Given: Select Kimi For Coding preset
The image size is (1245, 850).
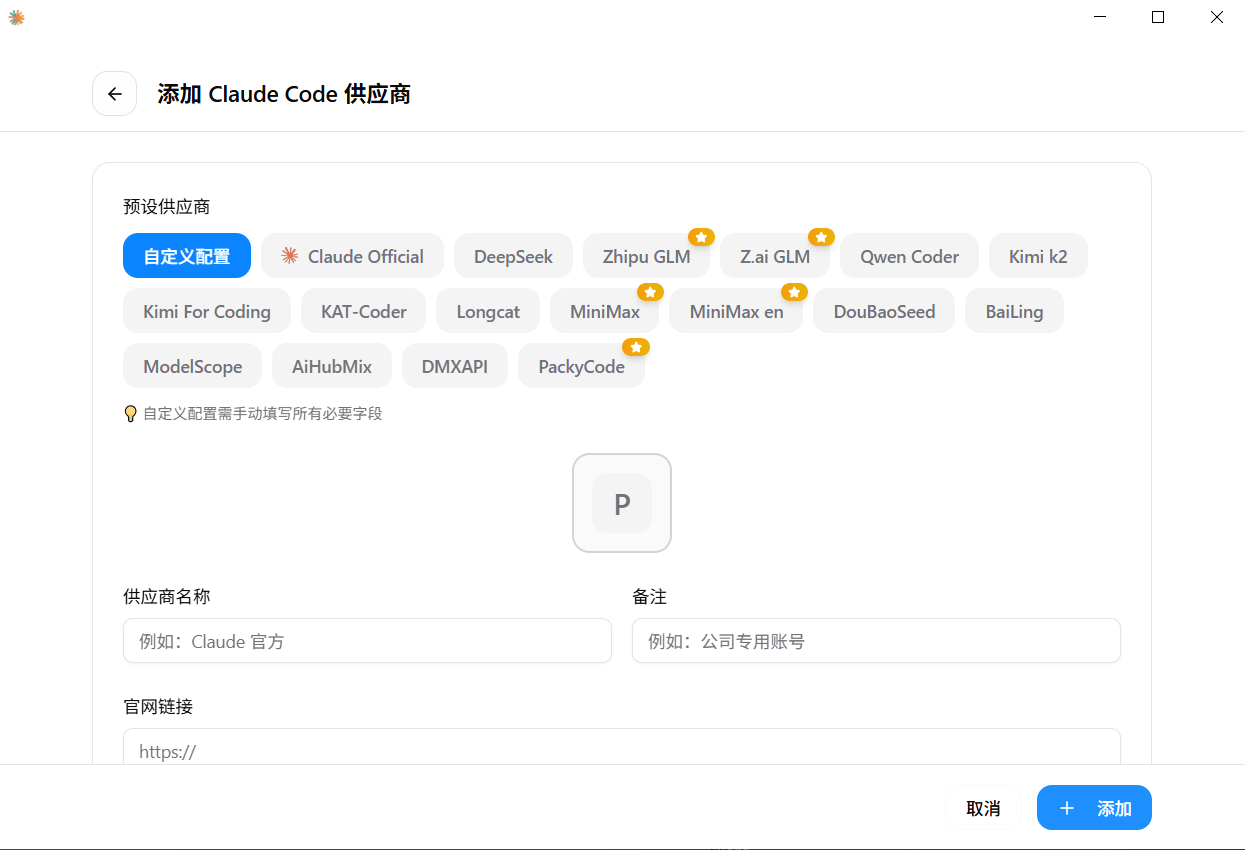Looking at the screenshot, I should pos(207,311).
